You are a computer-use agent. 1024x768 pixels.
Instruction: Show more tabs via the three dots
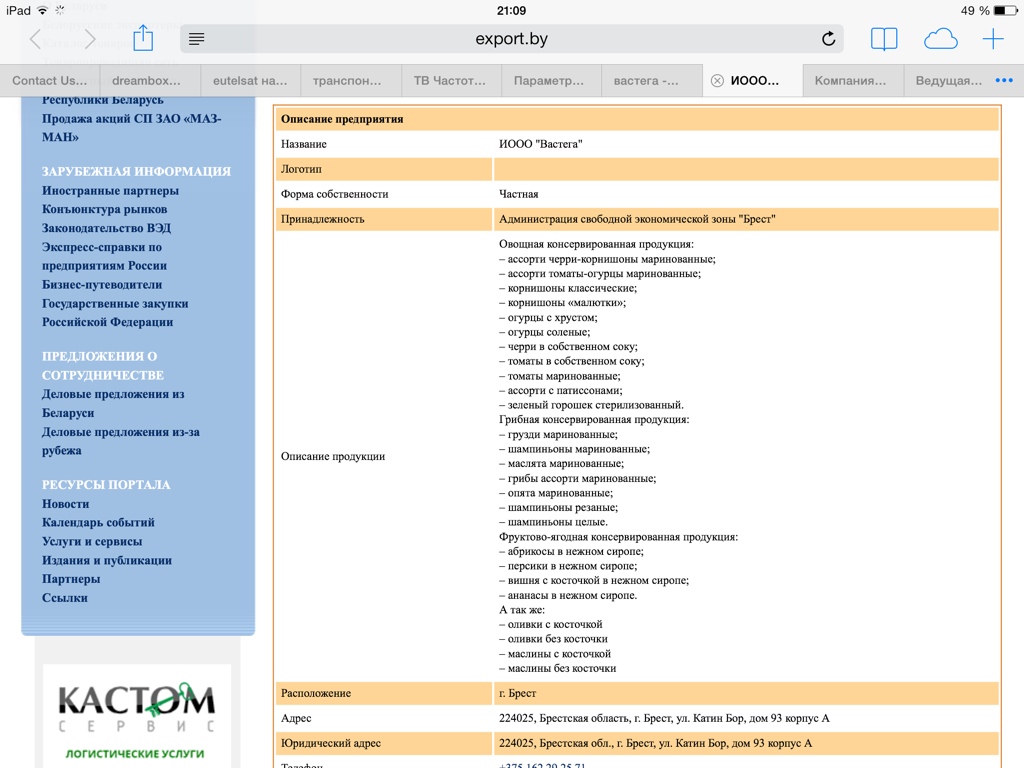coord(1004,80)
